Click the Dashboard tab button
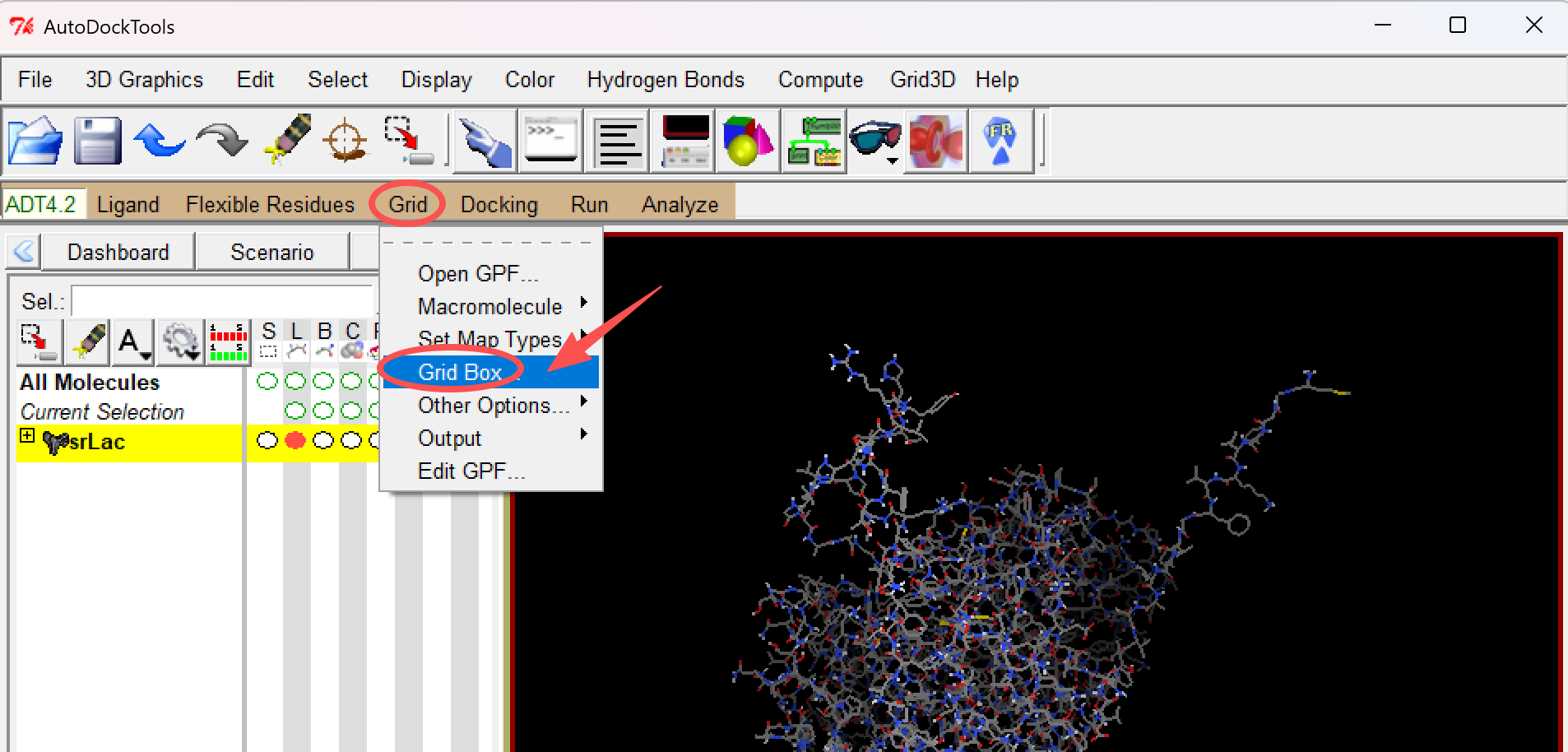The image size is (1568, 752). click(118, 252)
